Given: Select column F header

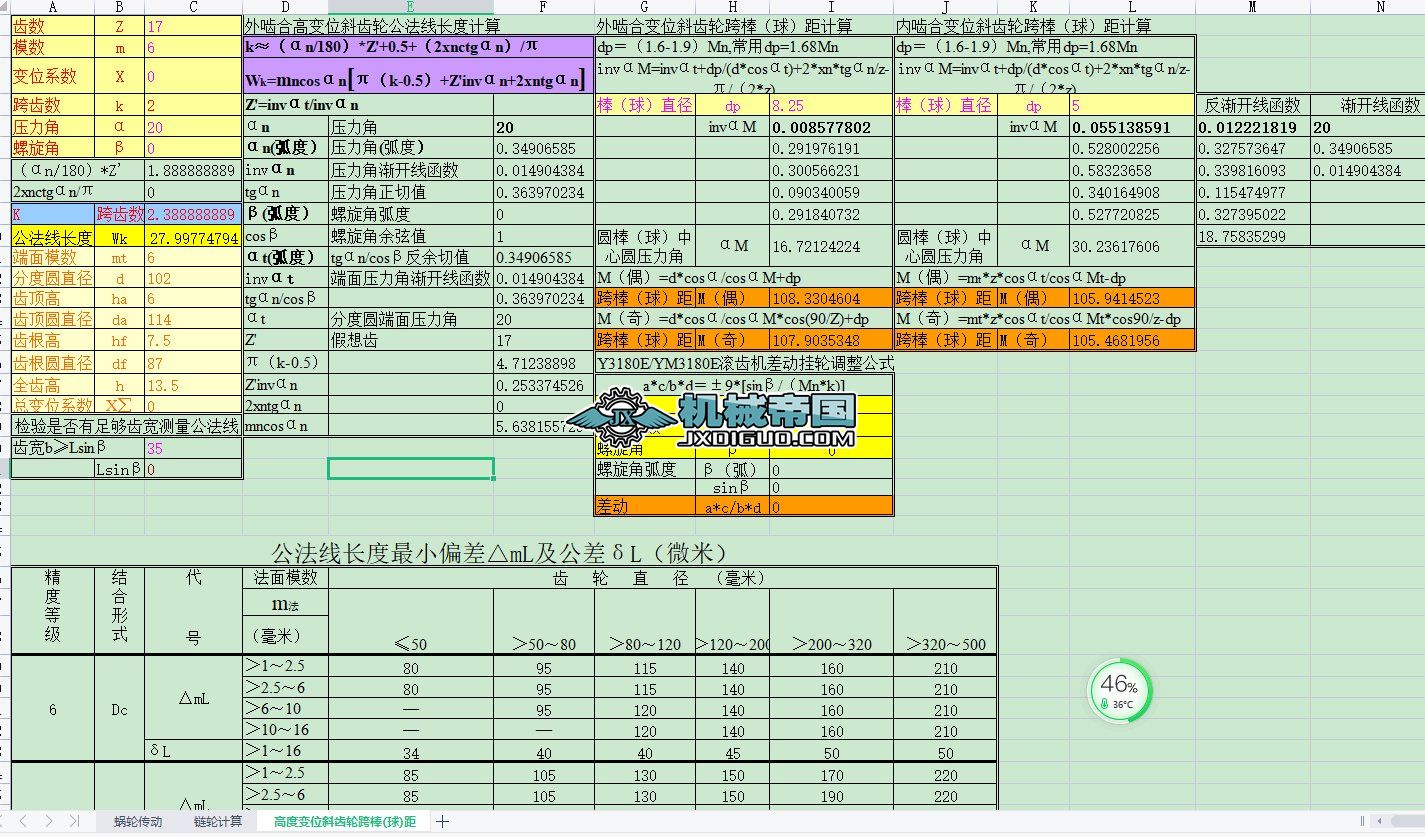Looking at the screenshot, I should click(544, 7).
